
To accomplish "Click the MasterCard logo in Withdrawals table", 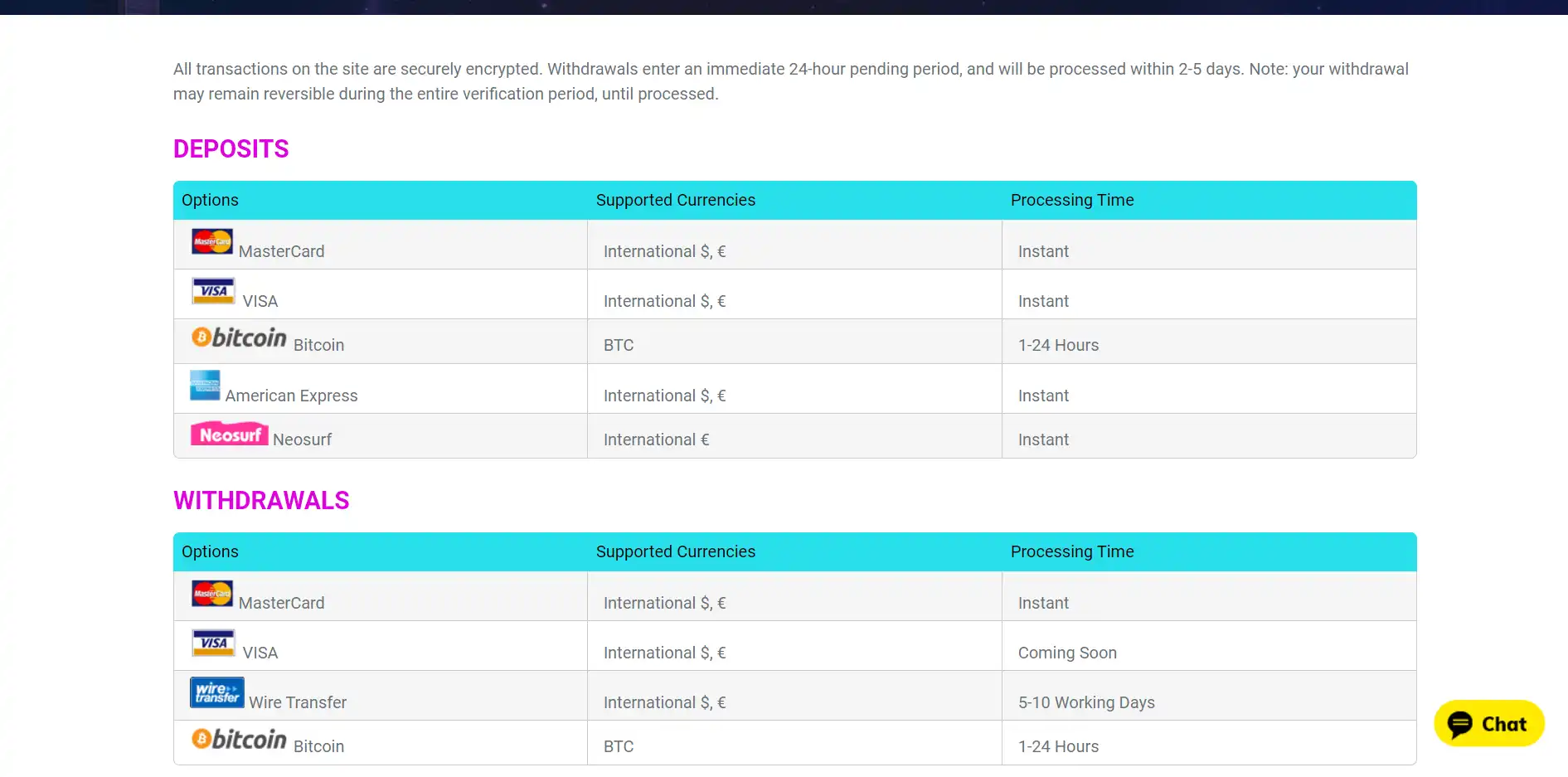I will coord(212,593).
